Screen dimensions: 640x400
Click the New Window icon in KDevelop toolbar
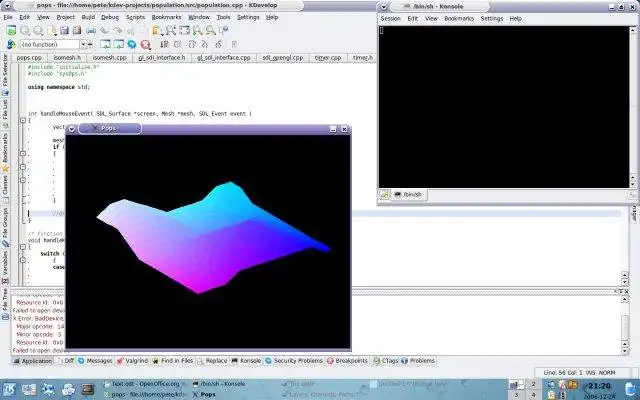pos(11,30)
